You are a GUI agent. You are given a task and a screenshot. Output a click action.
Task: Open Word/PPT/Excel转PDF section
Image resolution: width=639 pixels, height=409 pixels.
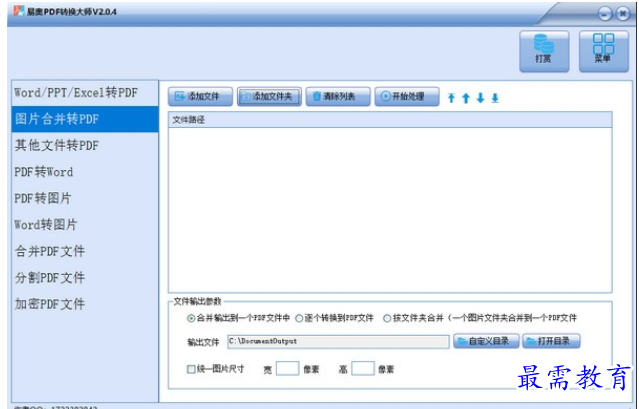pyautogui.click(x=85, y=93)
